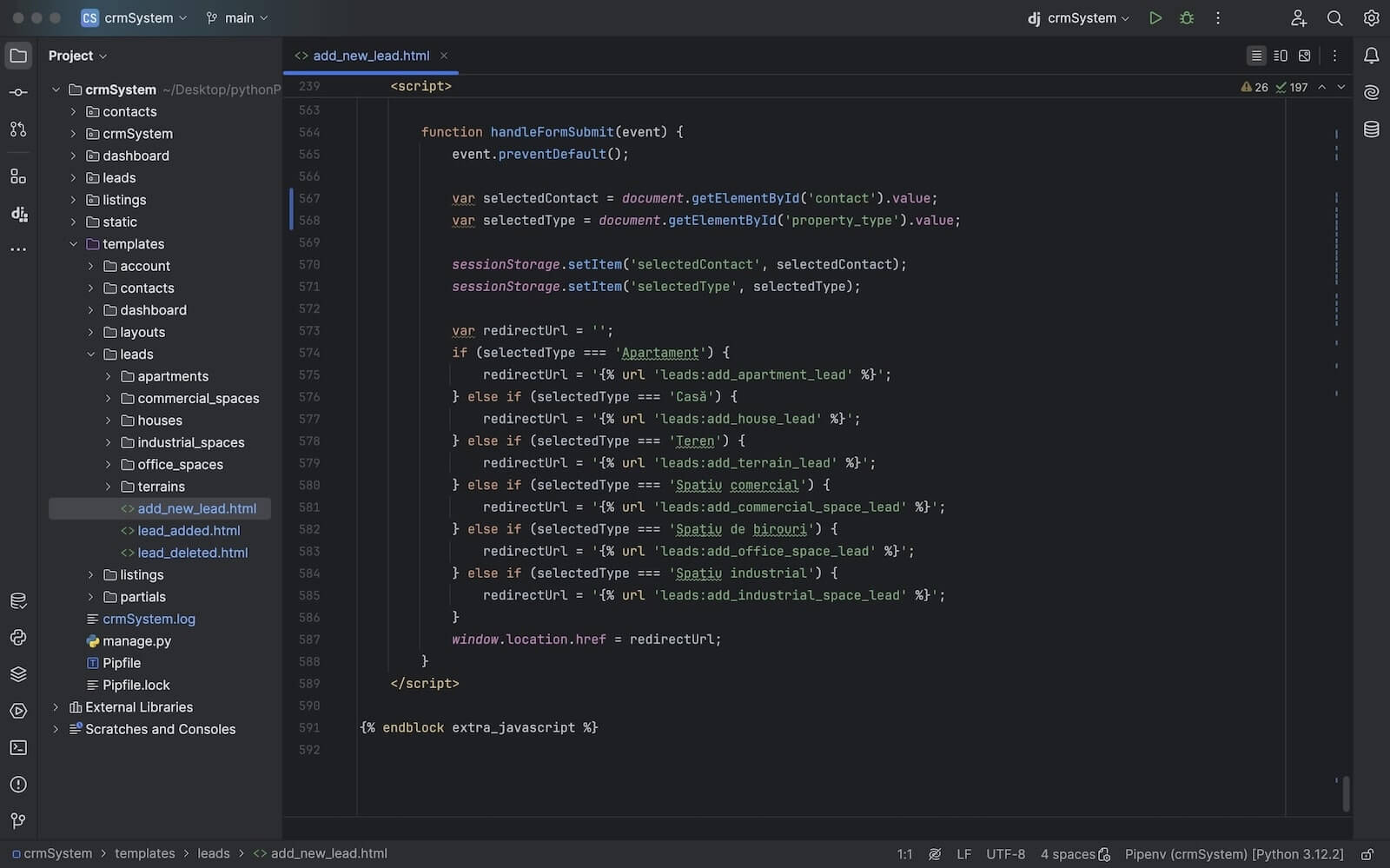
Task: Collapse the templates folder
Action: (x=73, y=244)
